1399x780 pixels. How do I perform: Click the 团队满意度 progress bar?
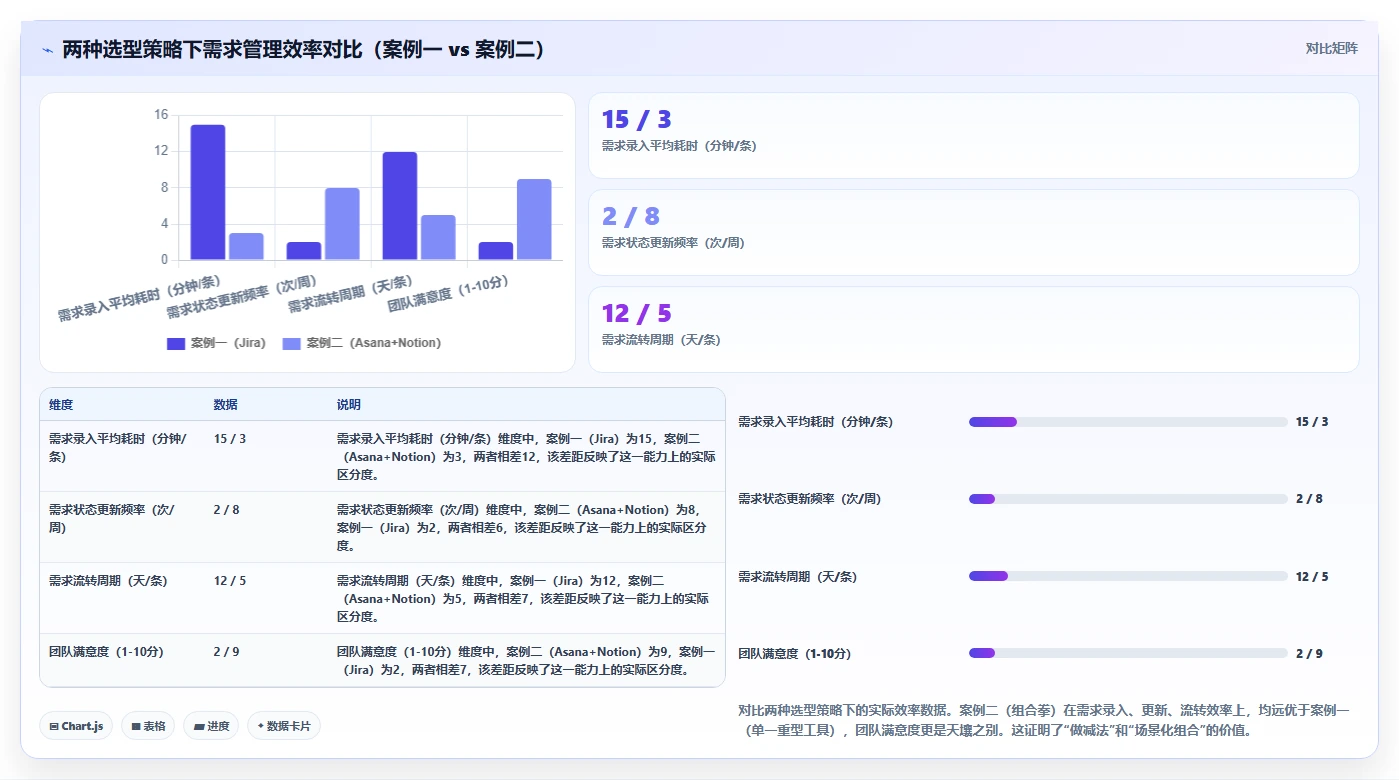click(x=1128, y=653)
